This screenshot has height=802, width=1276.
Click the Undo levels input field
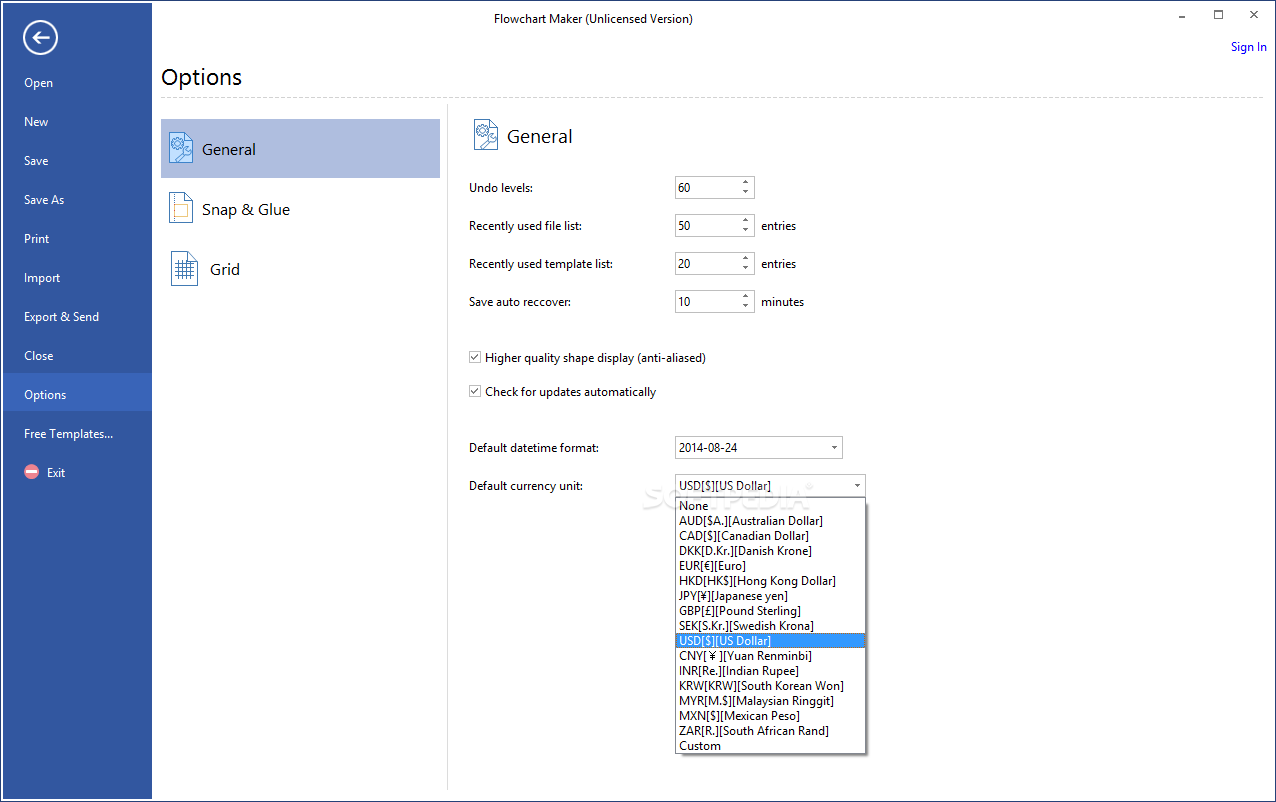click(707, 187)
